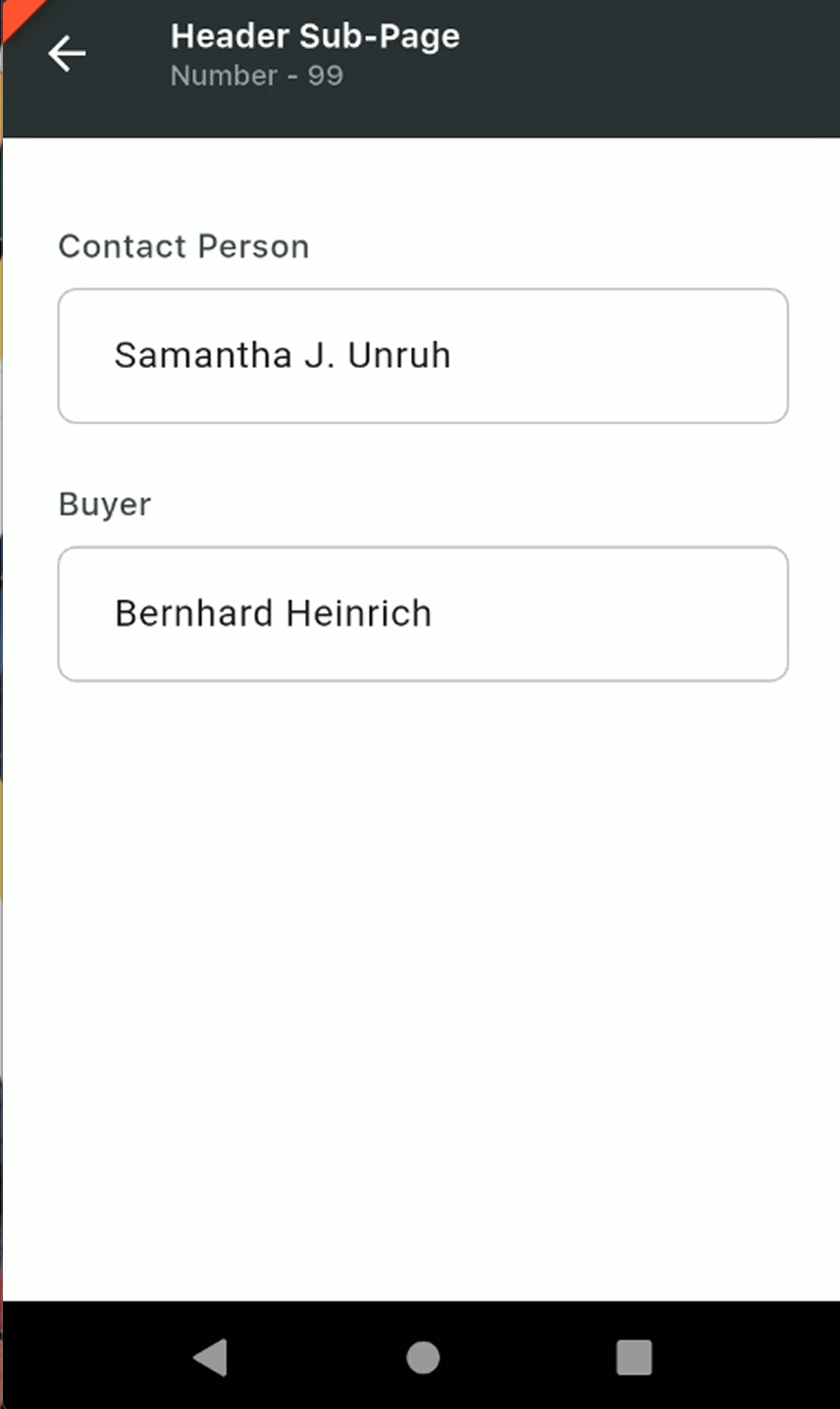840x1409 pixels.
Task: Click the Buyer label
Action: tap(105, 504)
